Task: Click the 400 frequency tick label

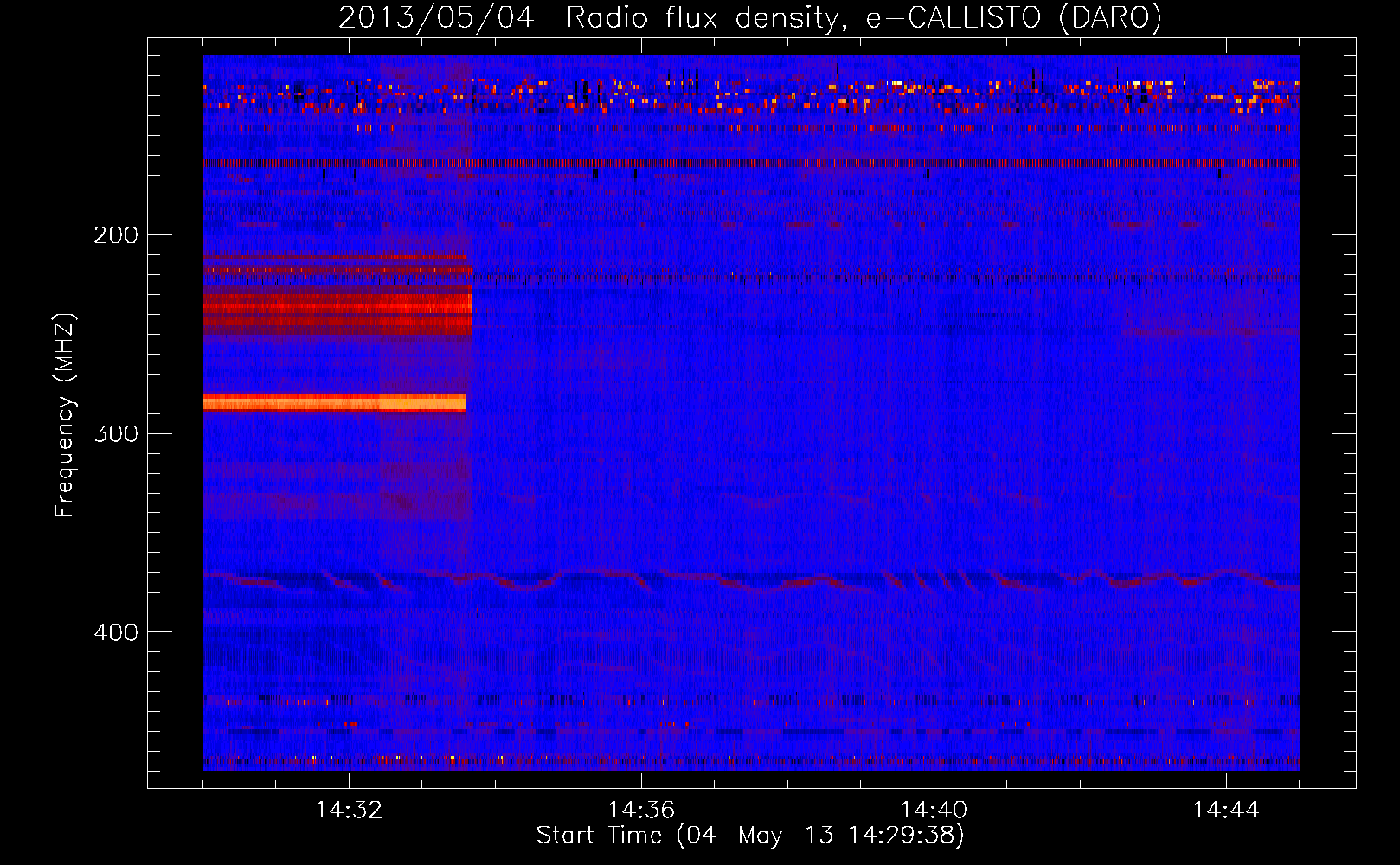Action: click(x=116, y=632)
